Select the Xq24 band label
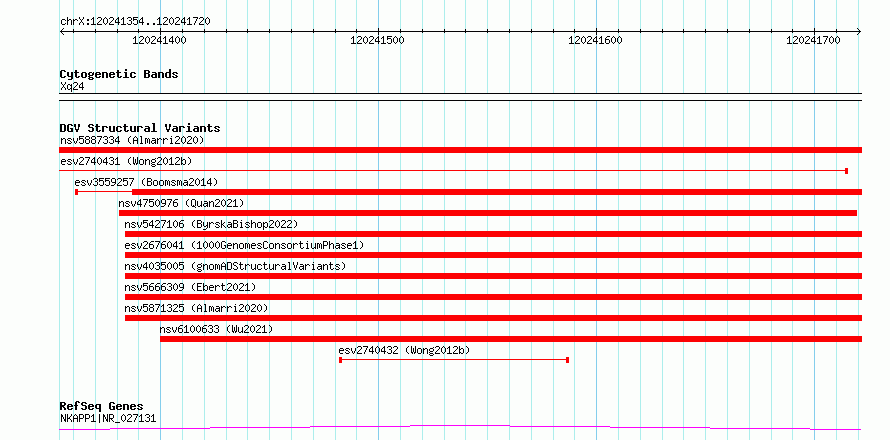 (72, 86)
